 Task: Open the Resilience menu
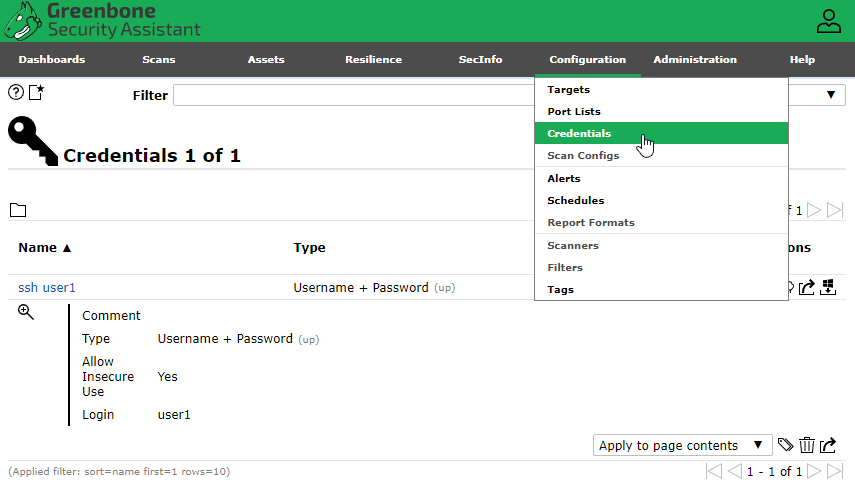[374, 59]
